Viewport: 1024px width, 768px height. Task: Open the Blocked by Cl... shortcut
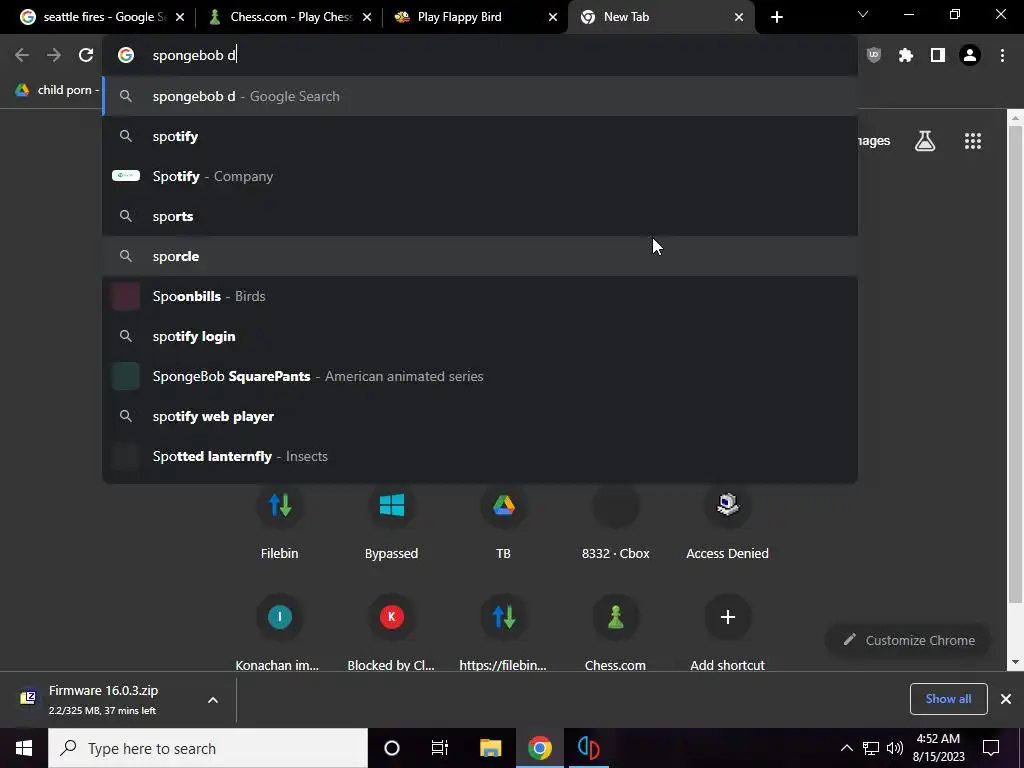coord(391,632)
